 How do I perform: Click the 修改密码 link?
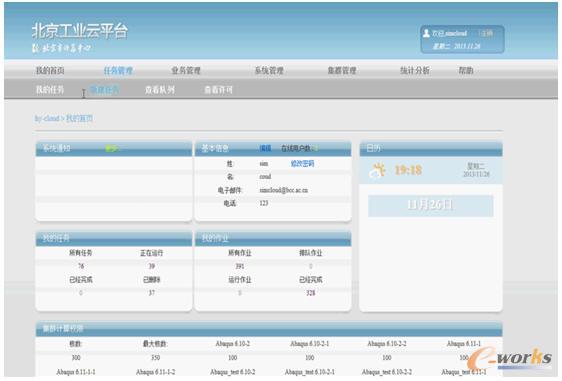coord(302,163)
